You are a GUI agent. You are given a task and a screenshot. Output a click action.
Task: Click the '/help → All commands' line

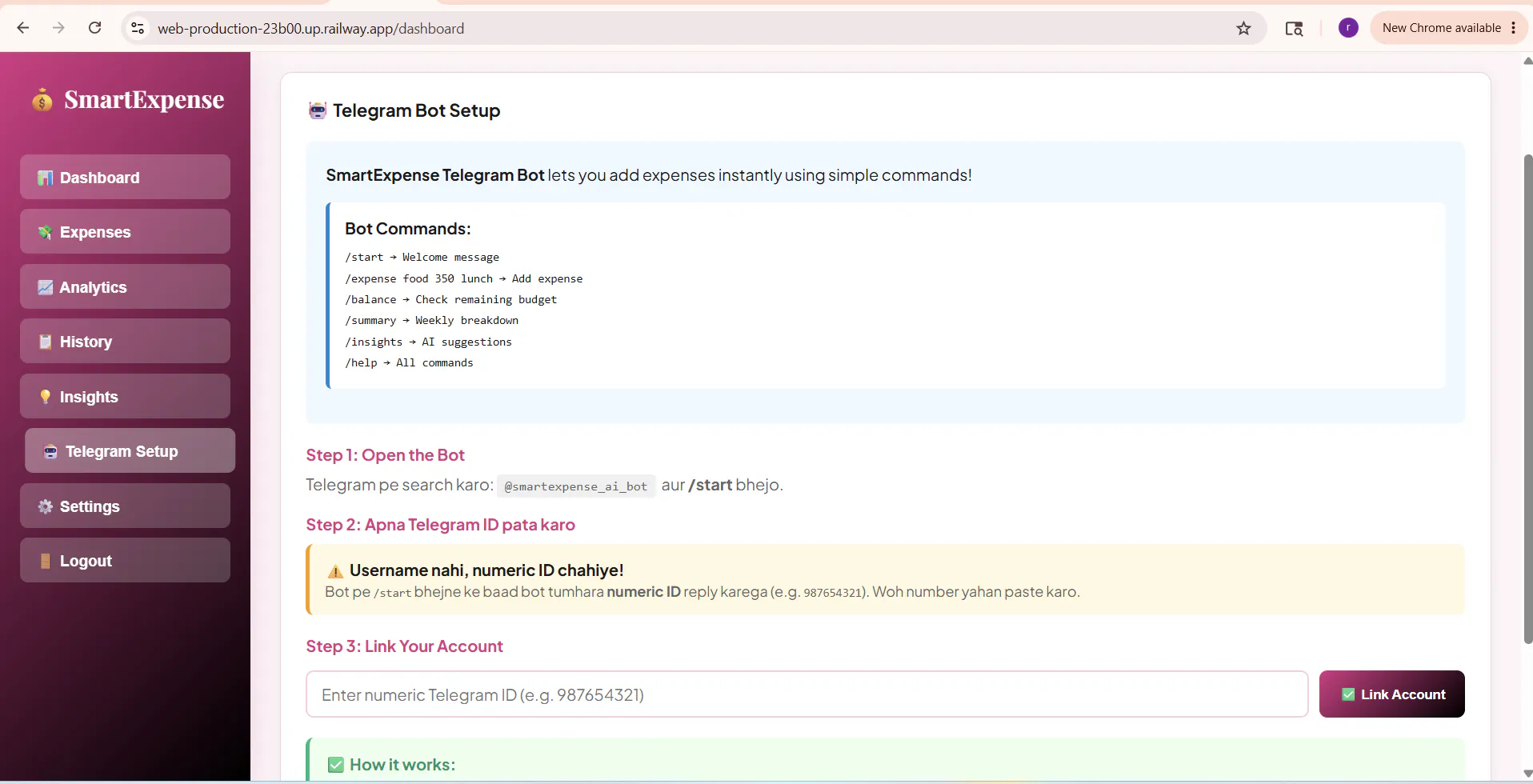tap(410, 363)
